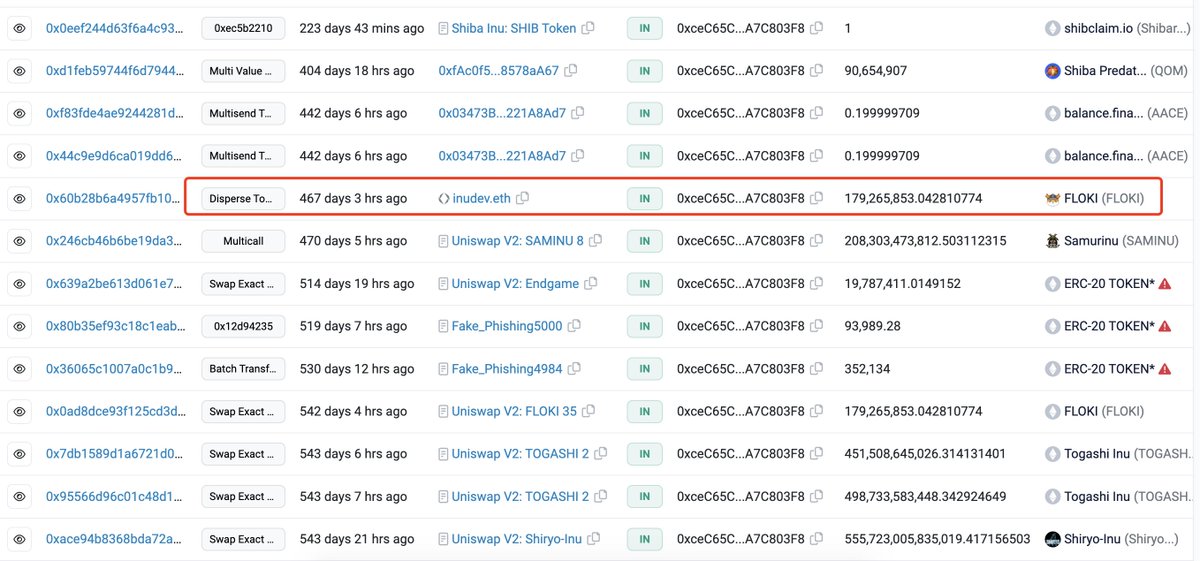Screen dimensions: 1200x561
Task: Preview transaction 0xace94b8368bda72a via eye icon
Action: [x=19, y=539]
